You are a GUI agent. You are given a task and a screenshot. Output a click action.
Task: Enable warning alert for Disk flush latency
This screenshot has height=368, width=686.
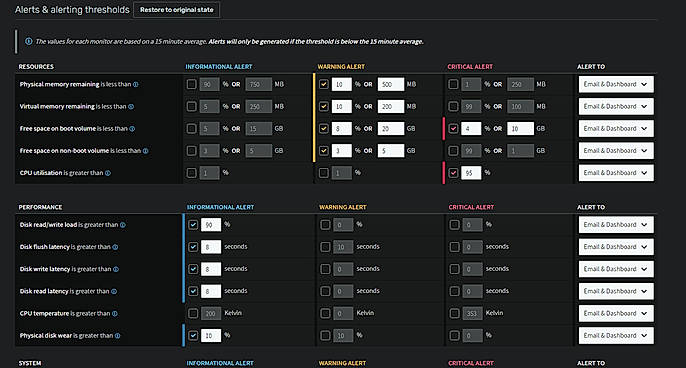pyautogui.click(x=325, y=247)
